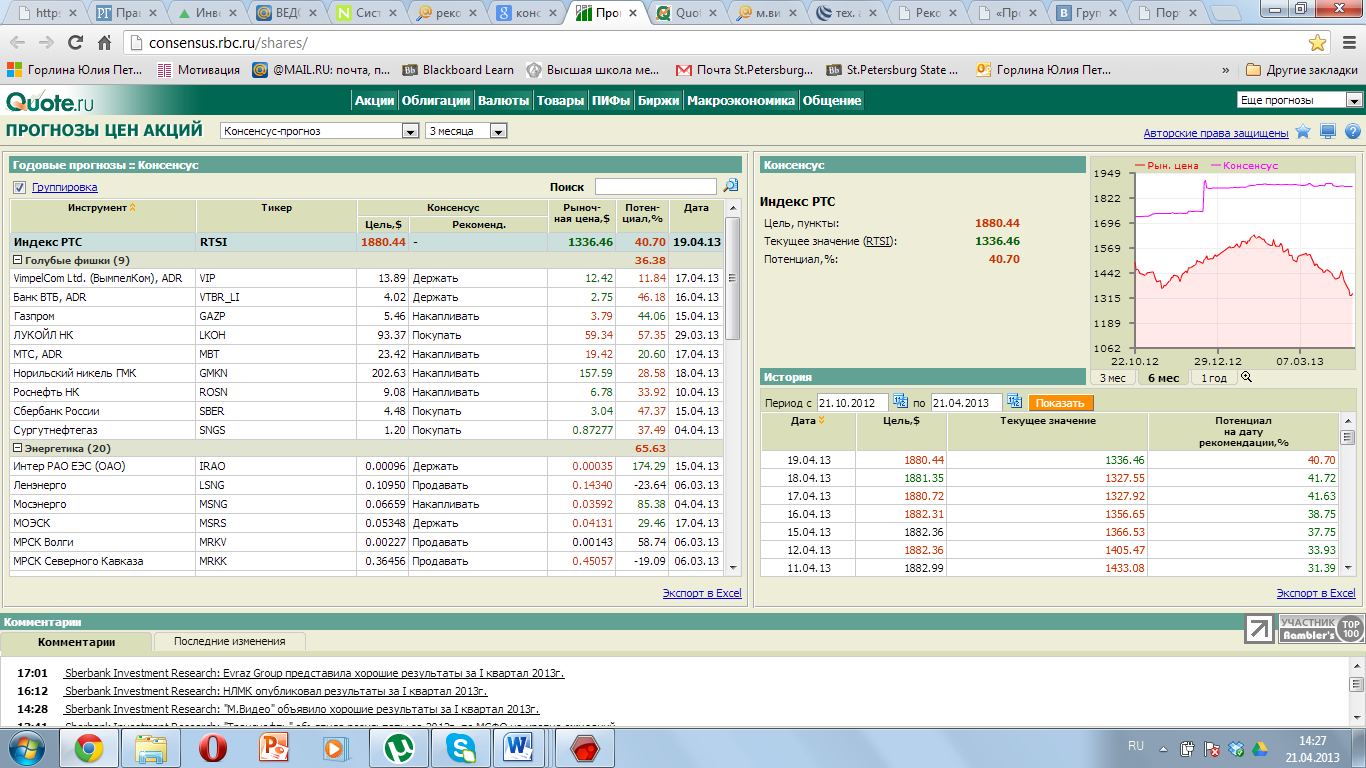Click the sort arrows icon in Дата history header
The width and height of the screenshot is (1366, 768).
point(822,421)
